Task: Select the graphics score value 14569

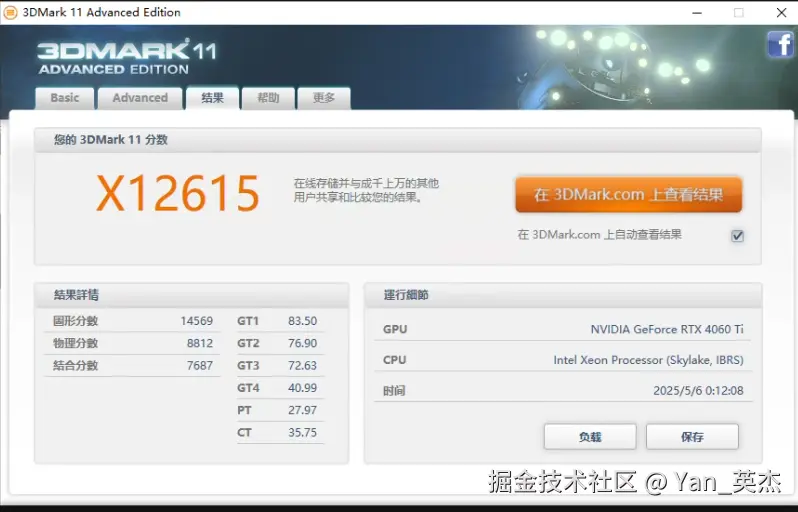Action: 196,321
